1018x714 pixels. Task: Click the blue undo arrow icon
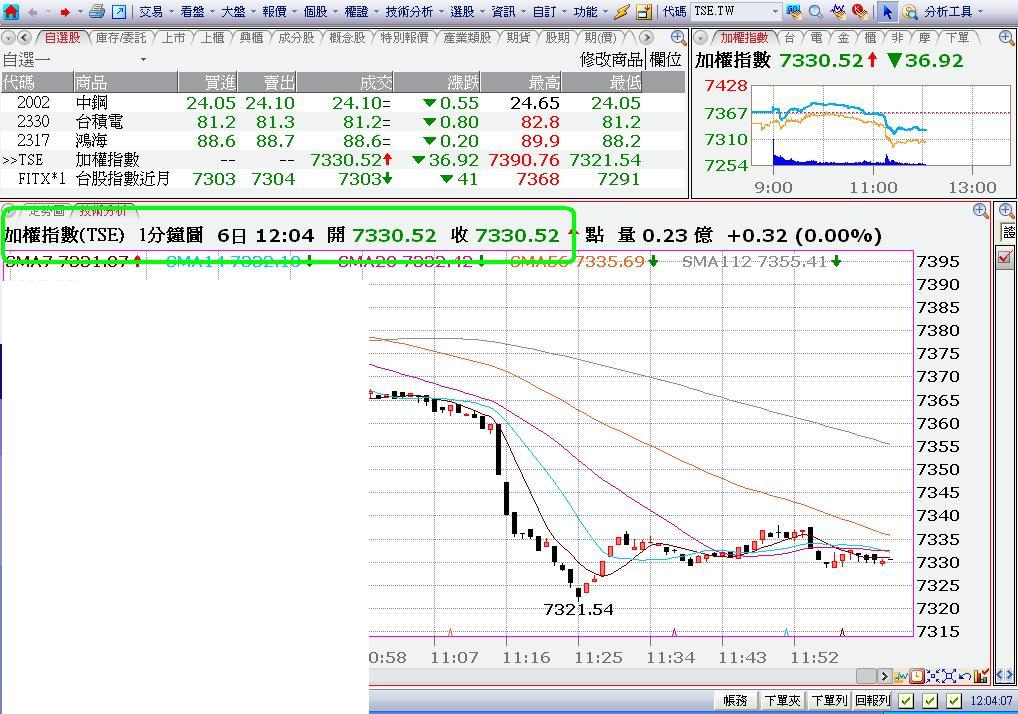964,676
